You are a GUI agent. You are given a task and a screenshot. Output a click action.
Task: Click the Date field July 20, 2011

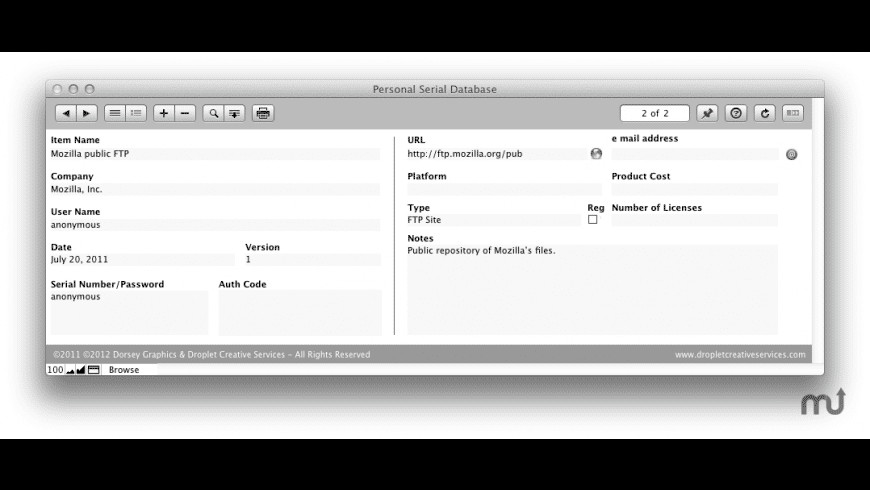coord(143,260)
